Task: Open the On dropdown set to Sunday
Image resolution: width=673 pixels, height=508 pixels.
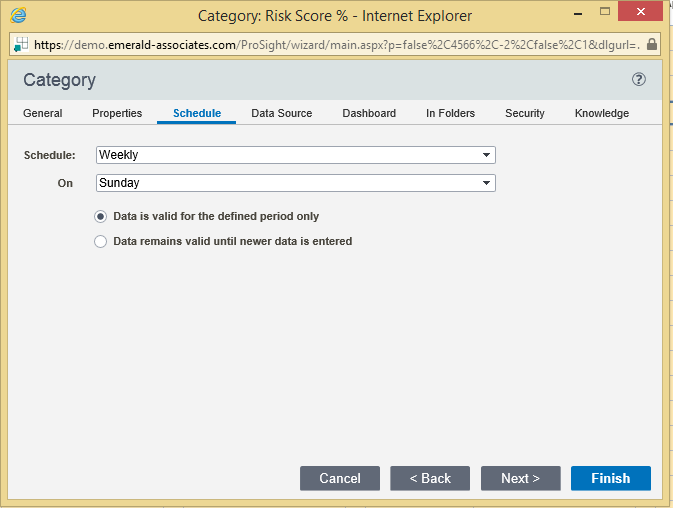Action: (x=296, y=183)
